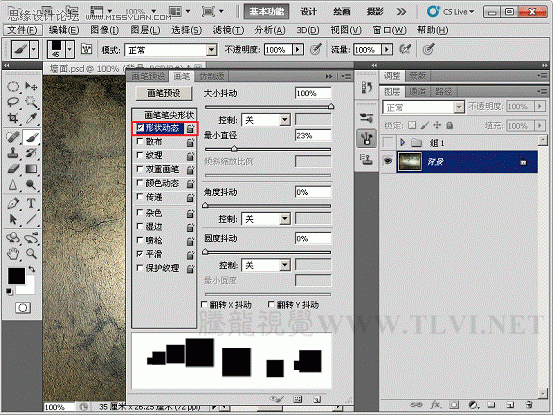Open the 编辑(E) menu
Viewport: 553px width, 415px height.
tap(64, 30)
